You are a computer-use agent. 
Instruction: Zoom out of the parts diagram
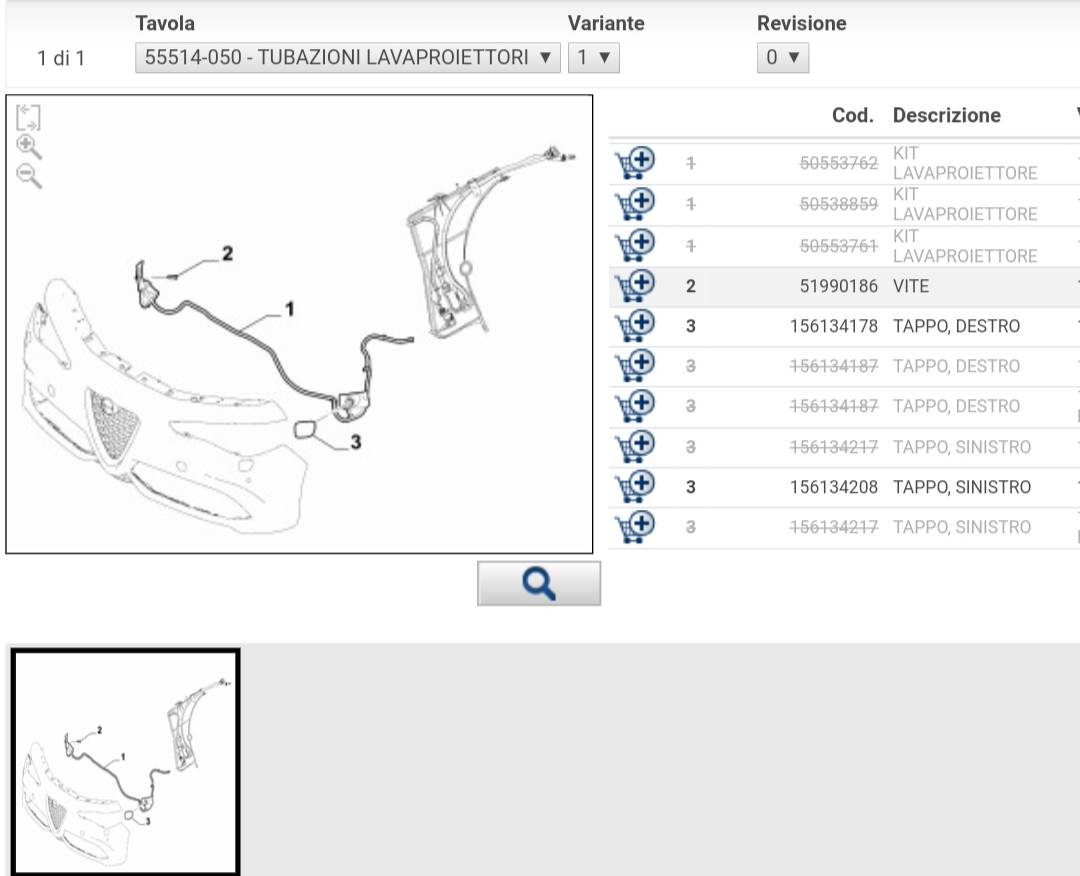(29, 177)
